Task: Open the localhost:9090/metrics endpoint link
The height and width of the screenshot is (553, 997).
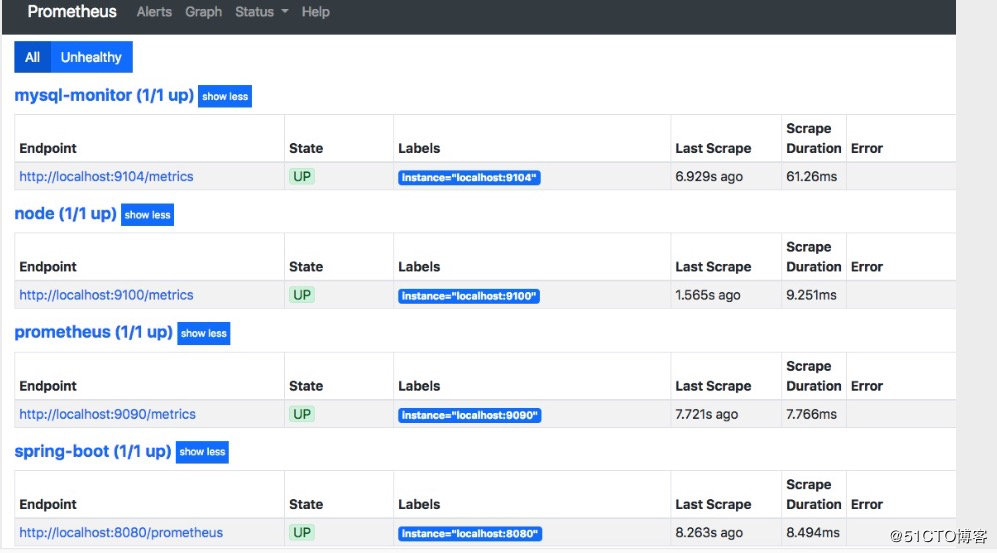Action: pos(107,414)
